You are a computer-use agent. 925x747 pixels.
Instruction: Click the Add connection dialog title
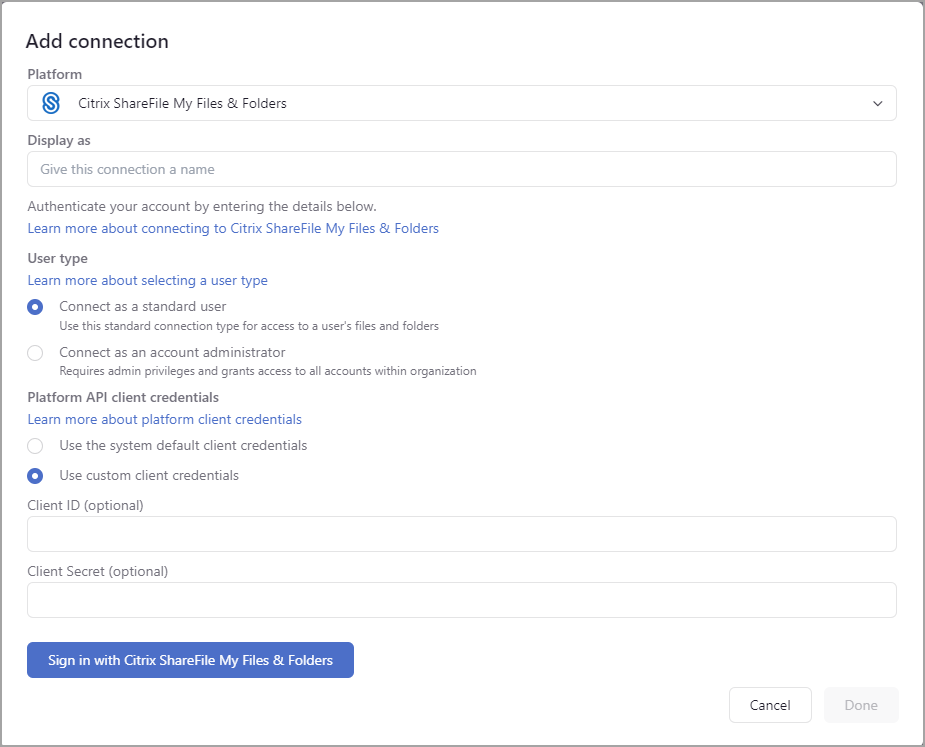97,41
